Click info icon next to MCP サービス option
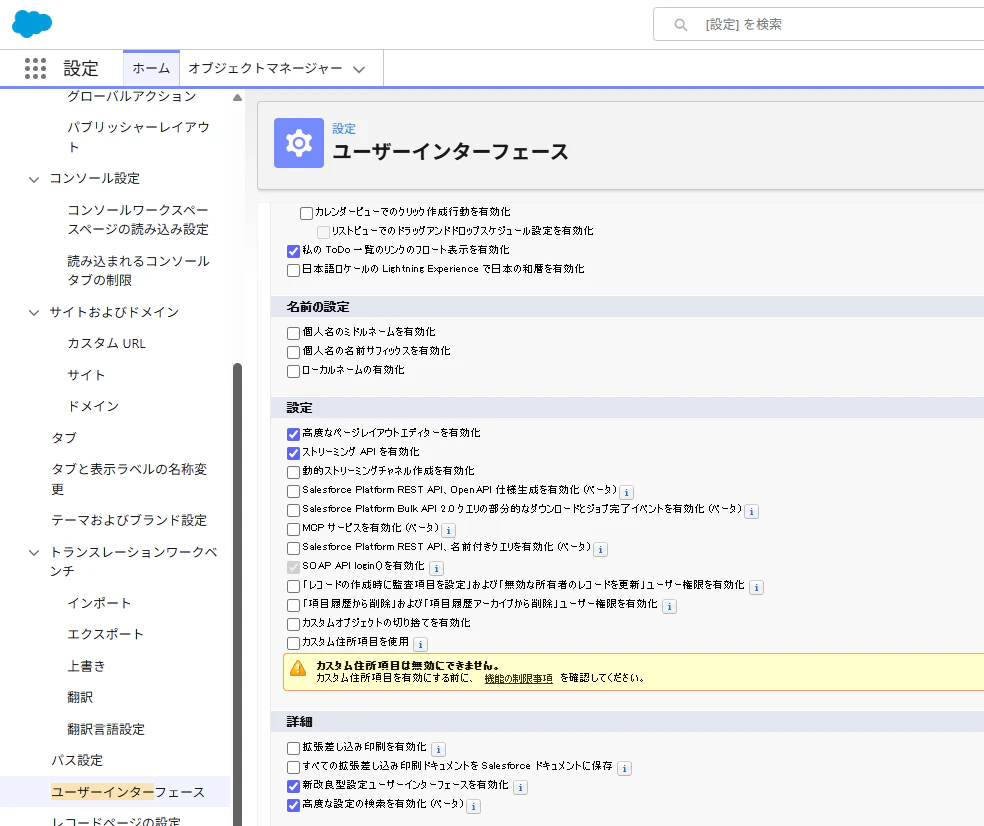This screenshot has height=826, width=984. pyautogui.click(x=448, y=530)
